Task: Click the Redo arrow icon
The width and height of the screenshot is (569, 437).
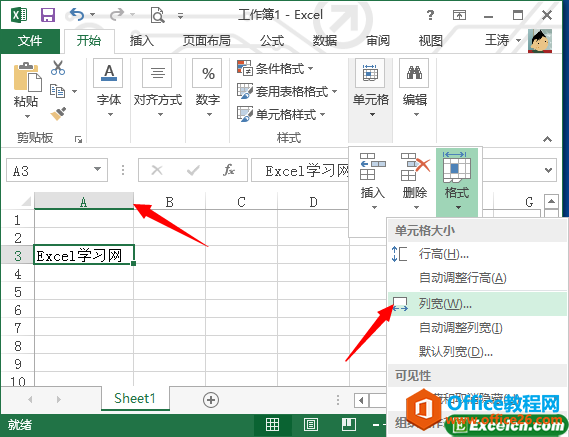Action: coord(117,15)
